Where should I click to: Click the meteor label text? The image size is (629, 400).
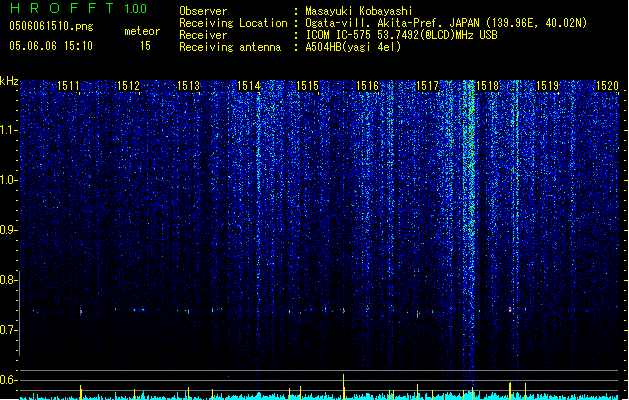[x=142, y=31]
